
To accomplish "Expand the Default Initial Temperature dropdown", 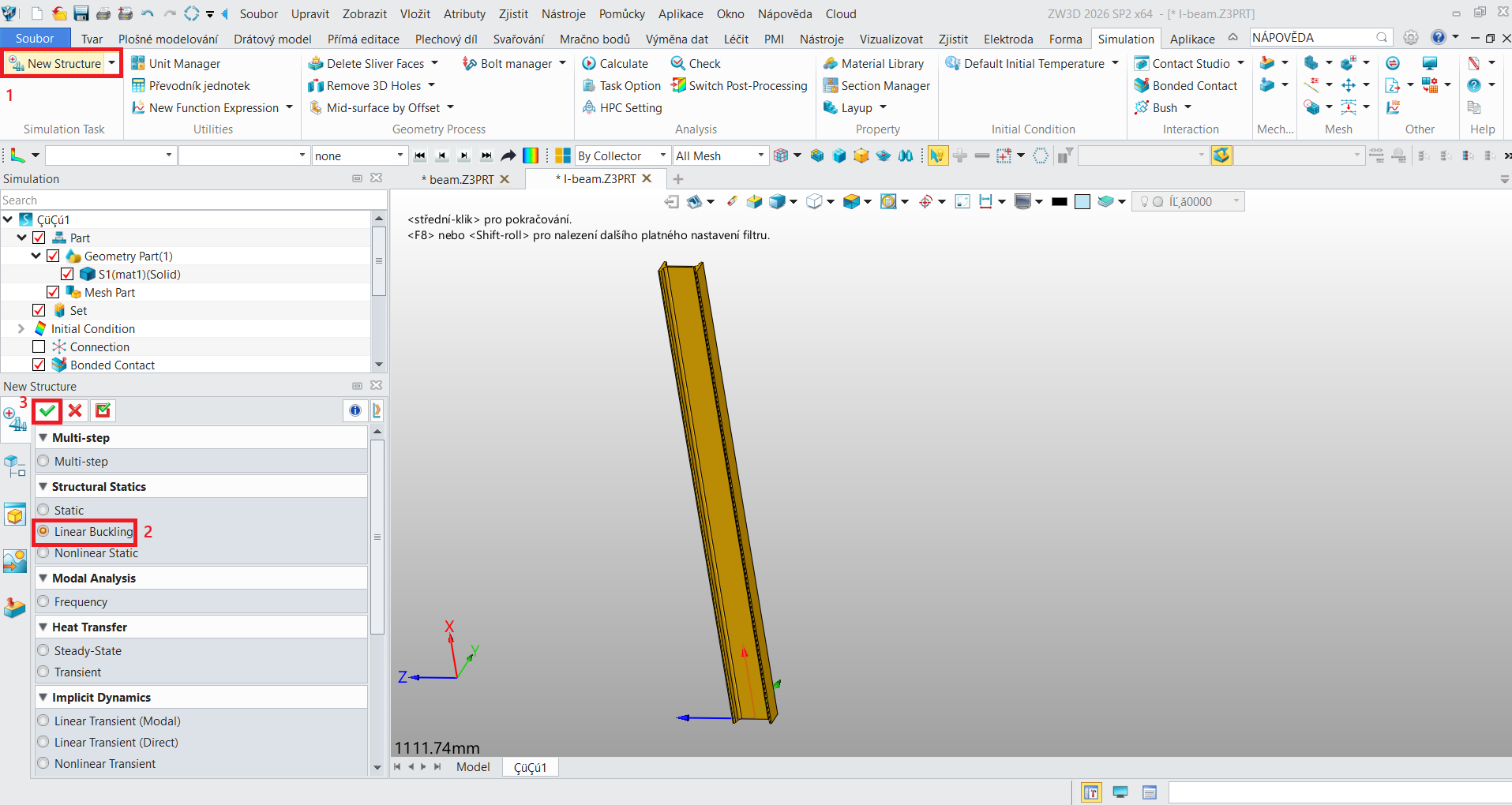I will click(1115, 63).
